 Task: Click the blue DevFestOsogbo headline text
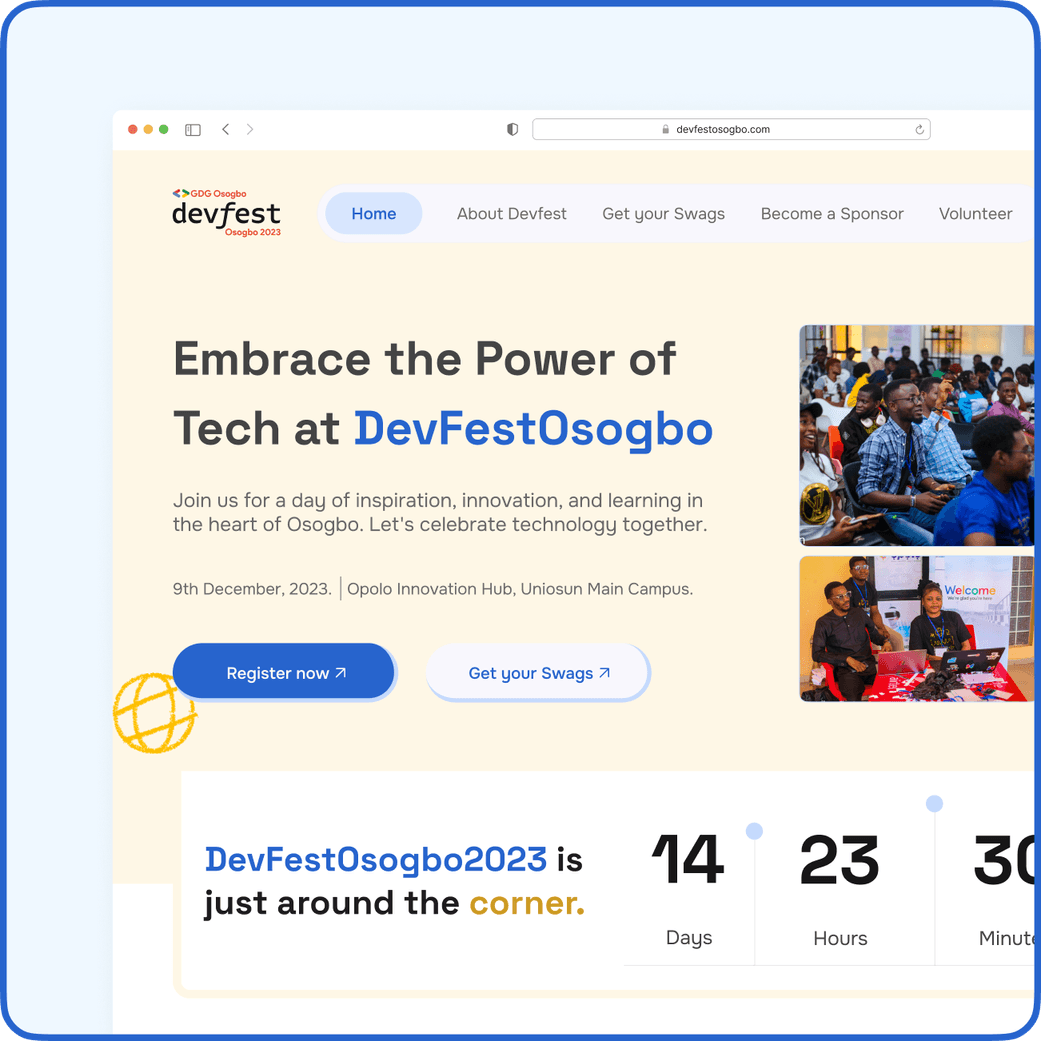(533, 430)
